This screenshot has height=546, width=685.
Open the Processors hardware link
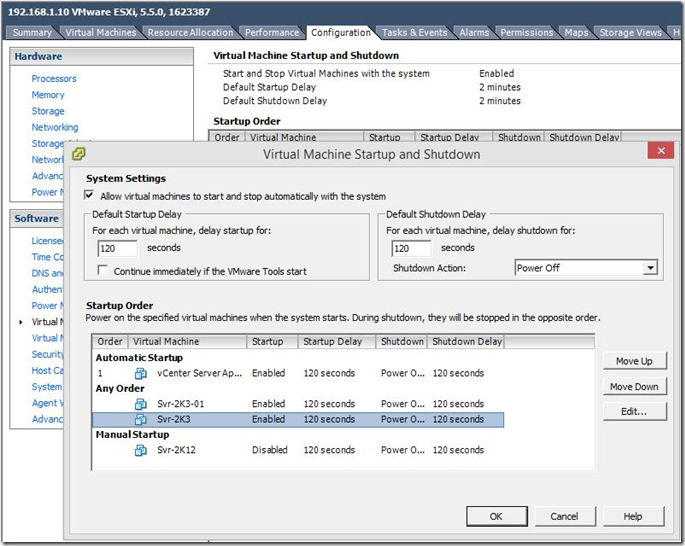click(x=54, y=79)
